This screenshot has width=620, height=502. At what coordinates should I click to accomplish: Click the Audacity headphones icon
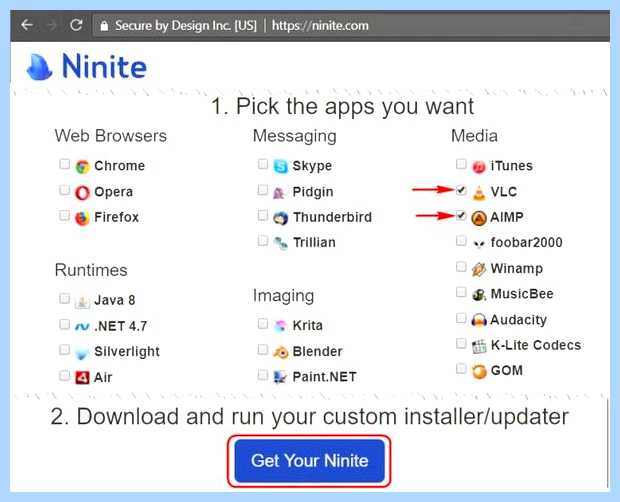click(x=479, y=320)
